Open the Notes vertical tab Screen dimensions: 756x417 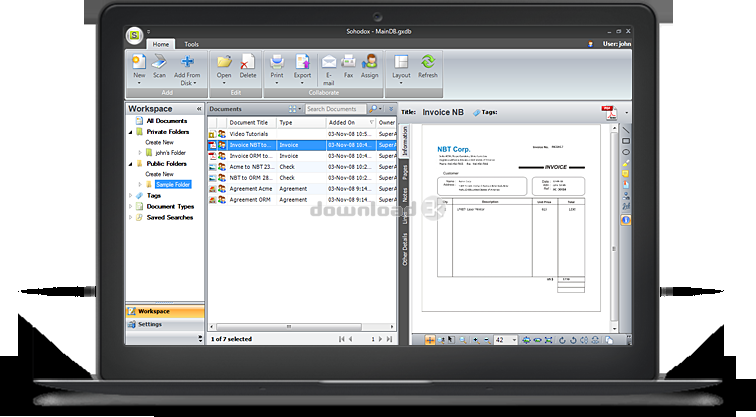(x=405, y=195)
